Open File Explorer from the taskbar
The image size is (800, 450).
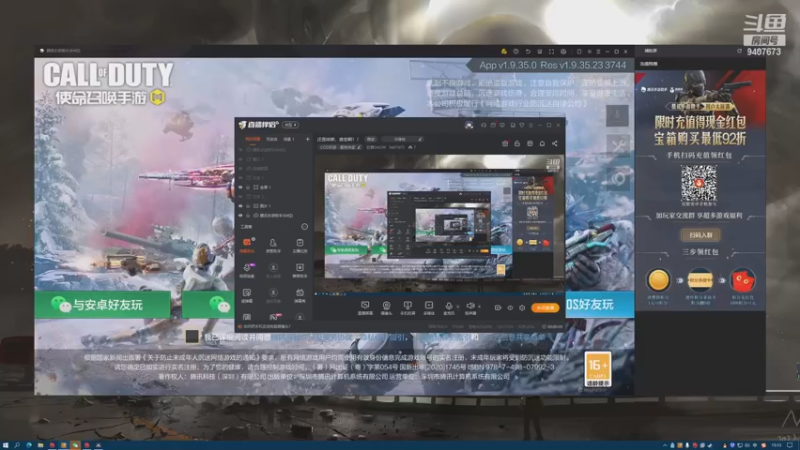click(40, 445)
